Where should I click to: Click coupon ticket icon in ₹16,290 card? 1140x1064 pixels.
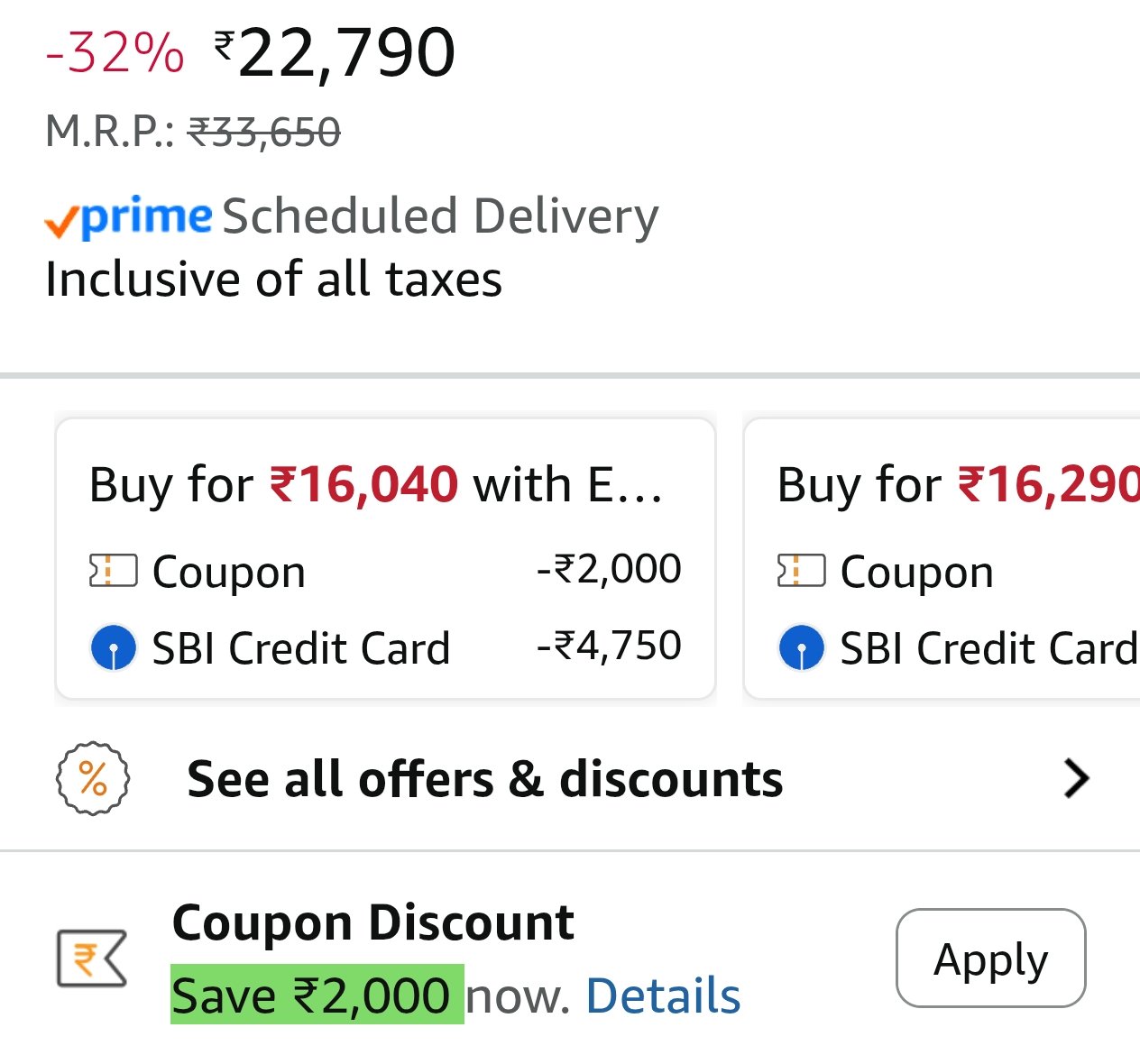[801, 571]
